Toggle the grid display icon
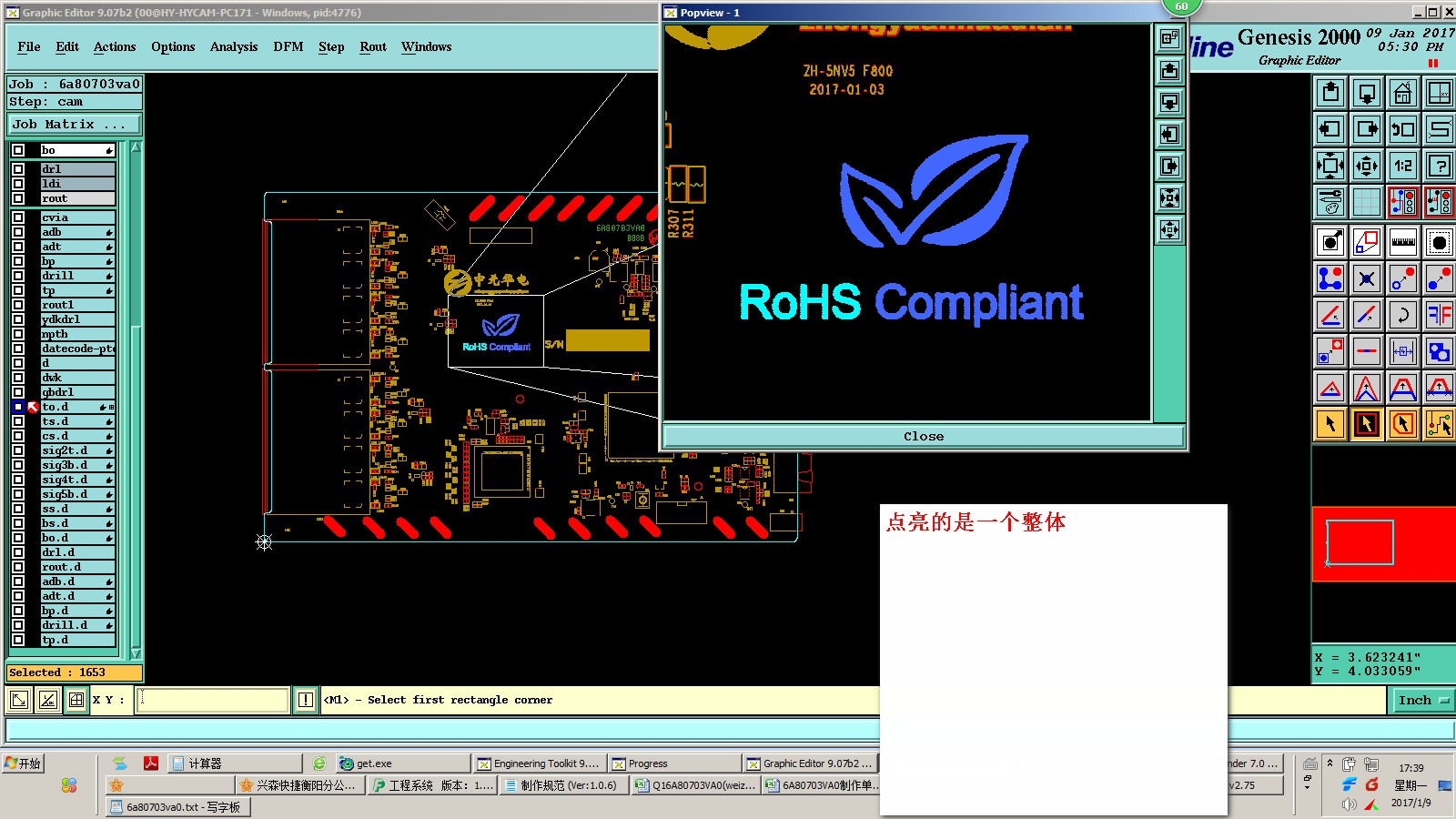The height and width of the screenshot is (819, 1456). [x=1367, y=201]
